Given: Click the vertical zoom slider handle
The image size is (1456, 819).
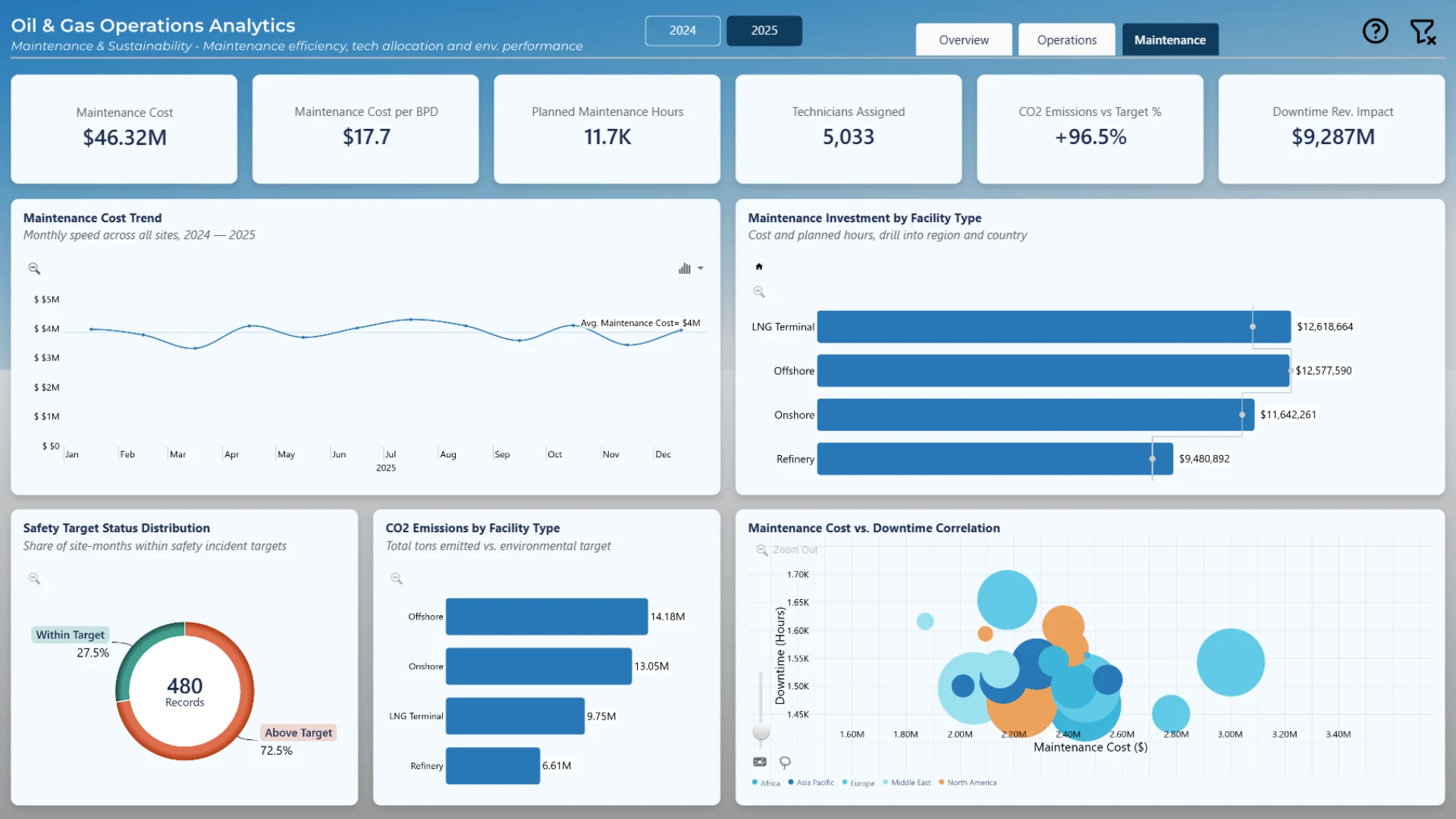Looking at the screenshot, I should (x=761, y=731).
